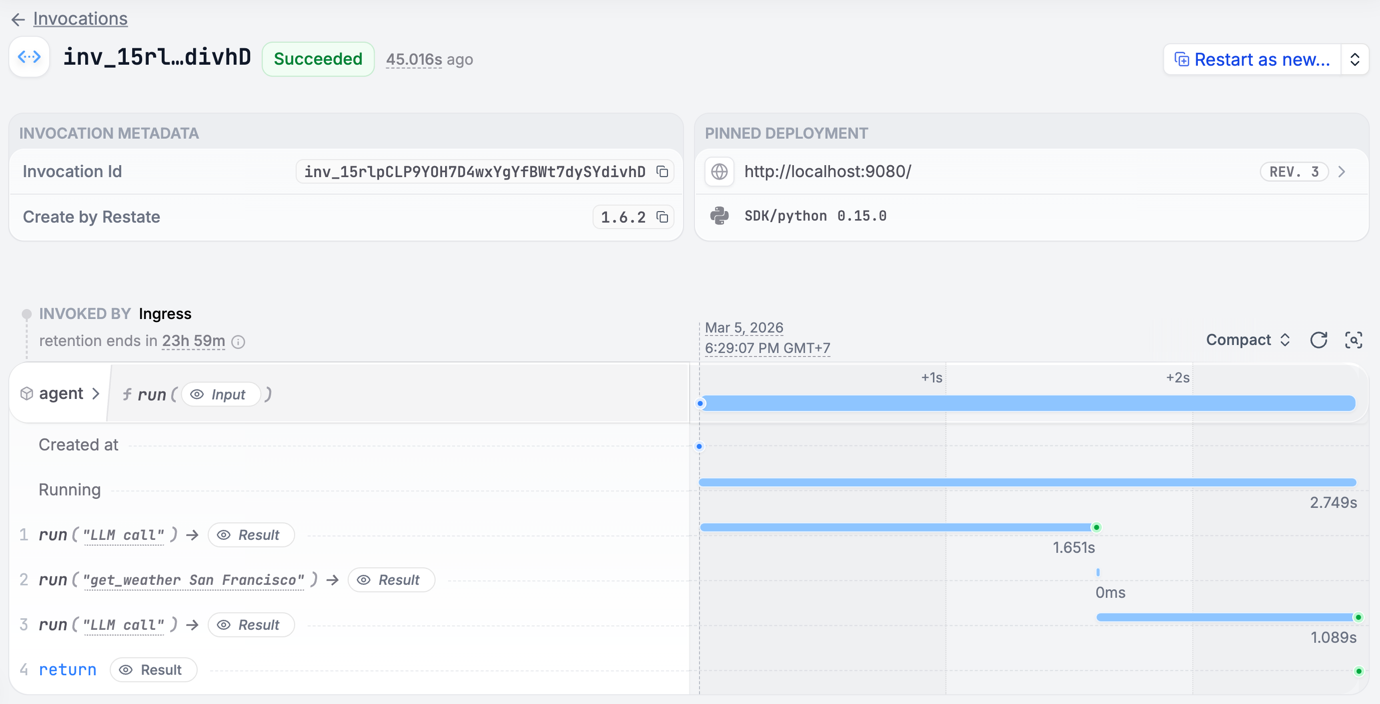This screenshot has width=1380, height=704.
Task: Click the REV. 3 revision badge
Action: click(1294, 172)
